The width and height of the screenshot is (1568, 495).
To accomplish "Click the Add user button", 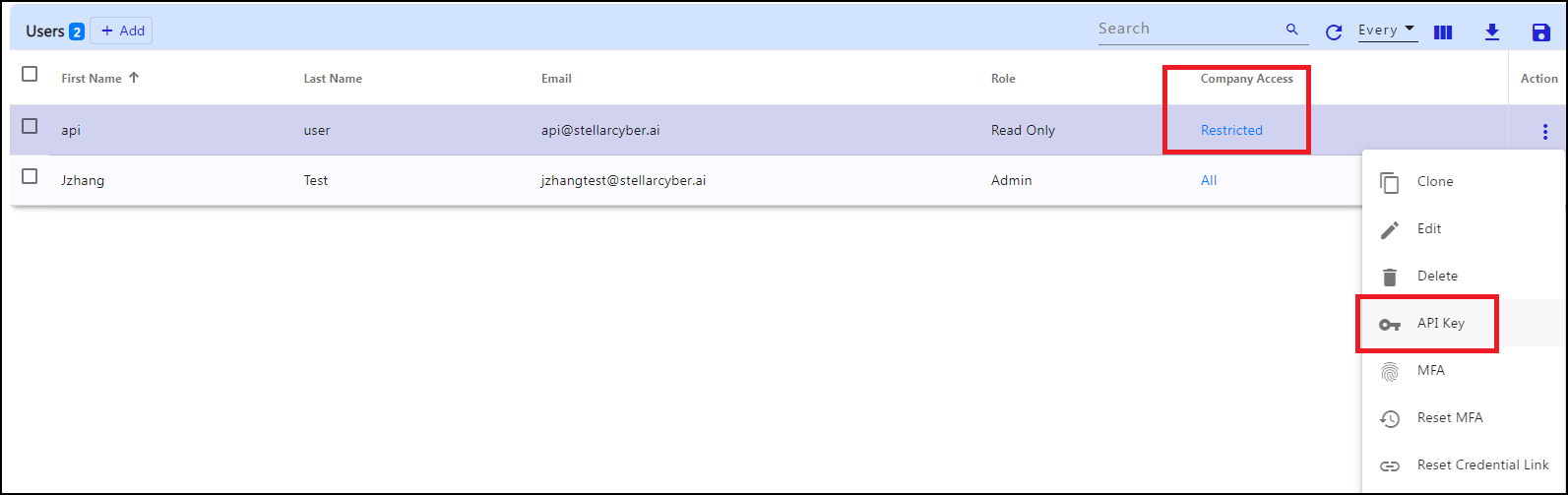I will [121, 31].
